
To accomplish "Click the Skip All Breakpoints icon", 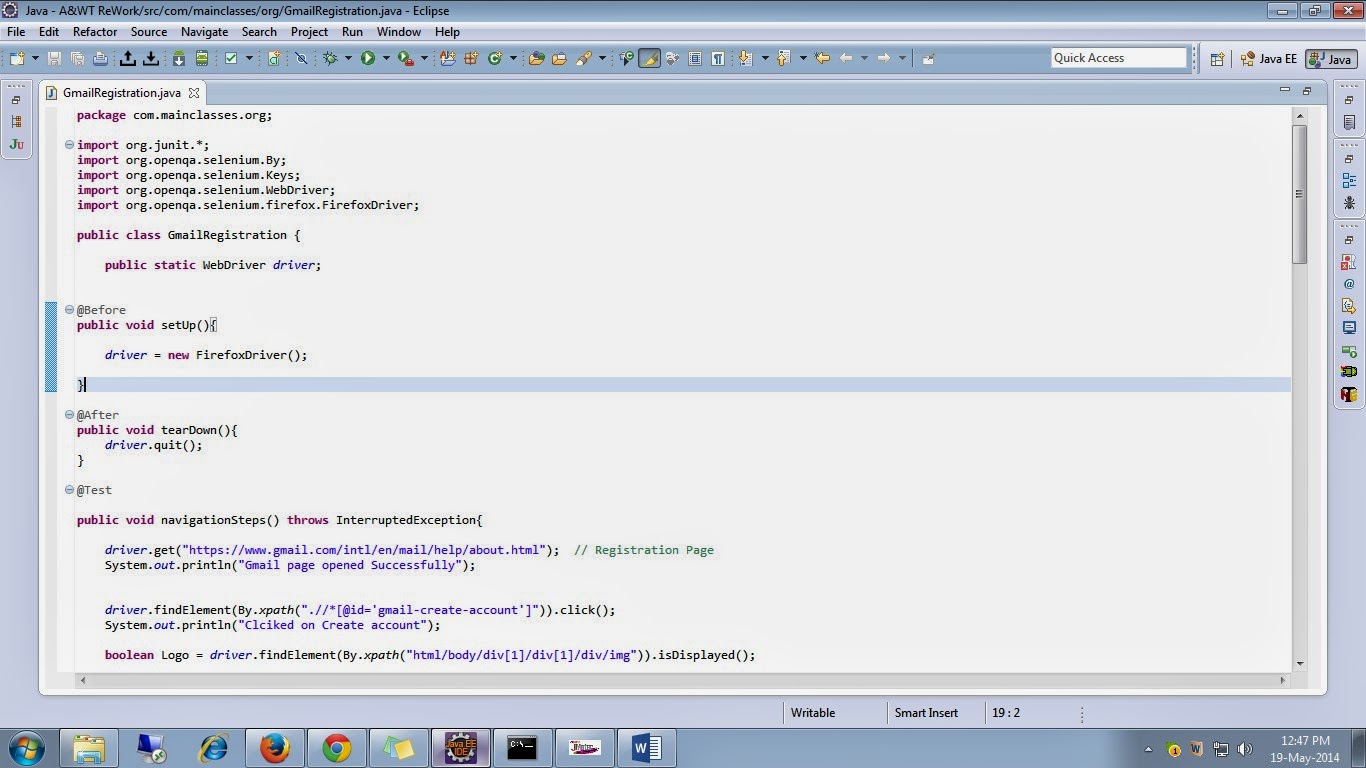I will click(301, 59).
